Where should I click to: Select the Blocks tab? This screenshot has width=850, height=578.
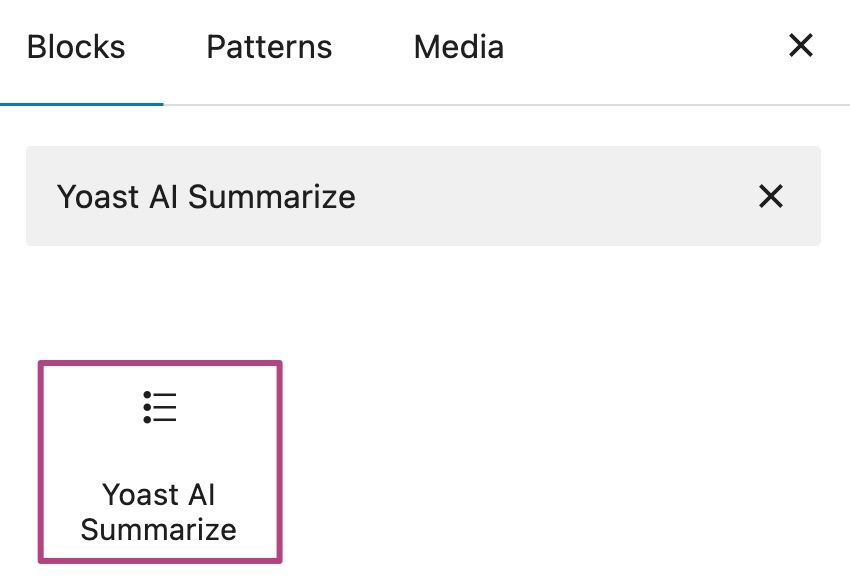pyautogui.click(x=76, y=47)
